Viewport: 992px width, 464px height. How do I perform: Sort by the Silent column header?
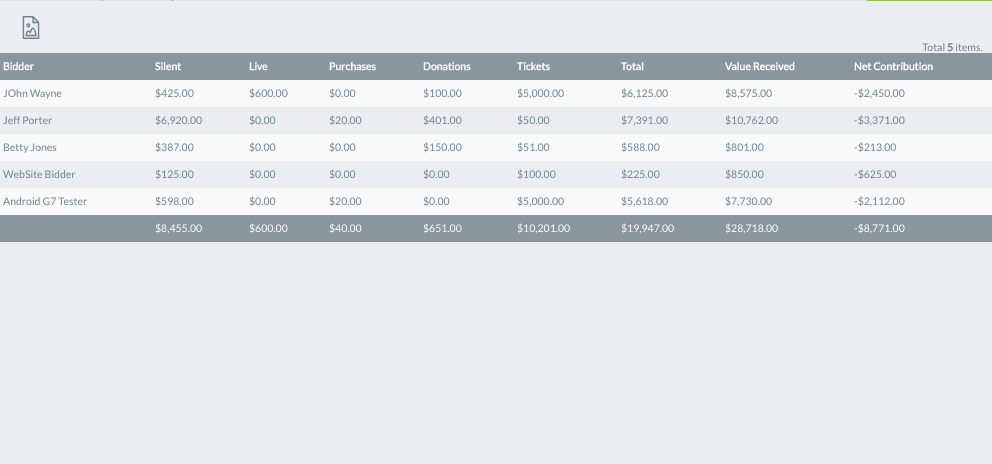coord(168,67)
